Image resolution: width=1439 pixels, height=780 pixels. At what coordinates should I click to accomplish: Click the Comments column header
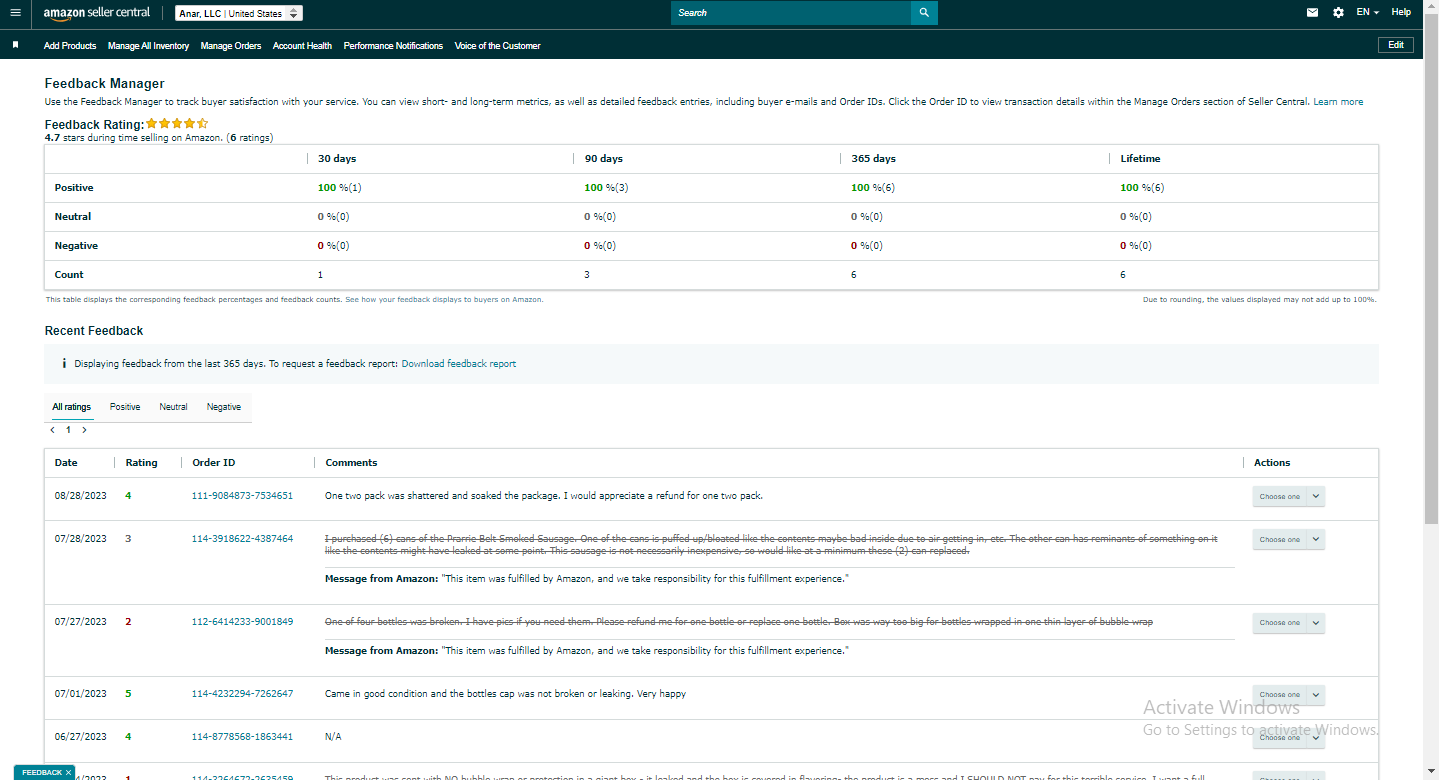(x=351, y=463)
